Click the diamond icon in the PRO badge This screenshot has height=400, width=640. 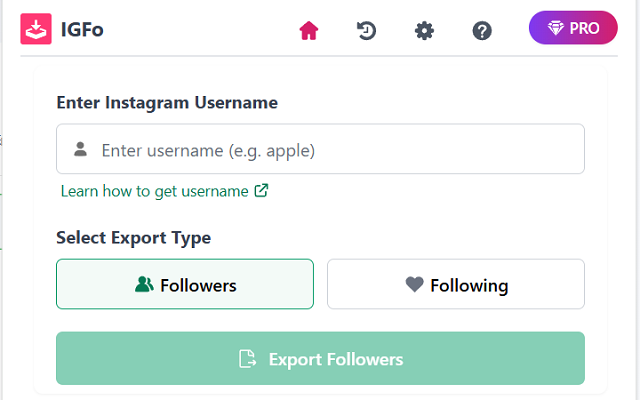pyautogui.click(x=554, y=28)
